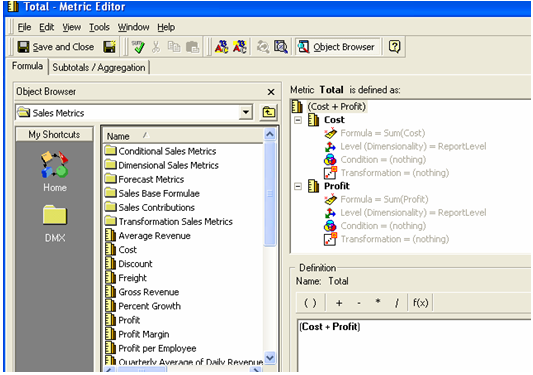
Task: Click the Paste clipboard icon
Action: (192, 47)
